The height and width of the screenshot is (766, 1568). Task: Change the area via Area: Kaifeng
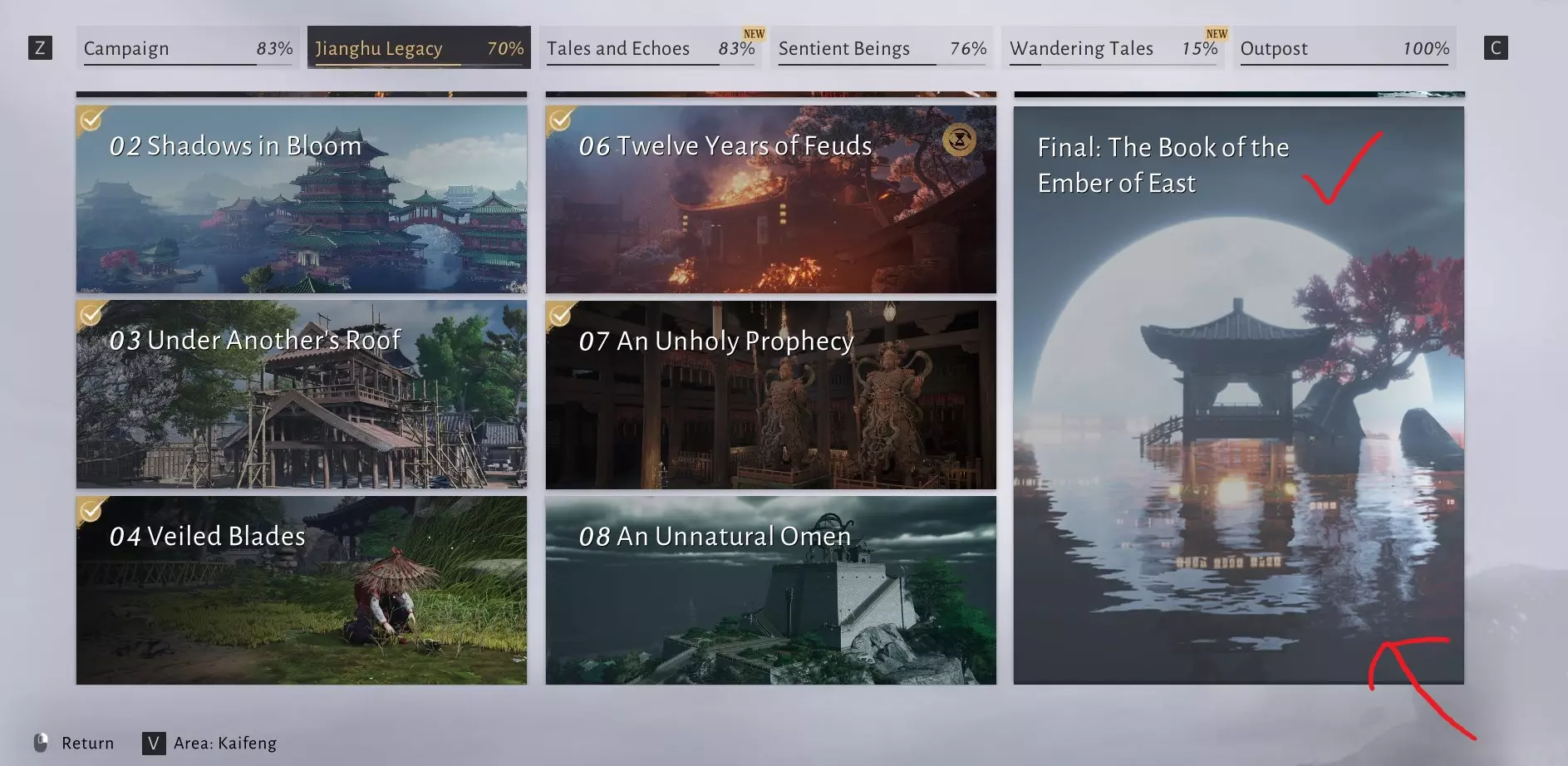pyautogui.click(x=225, y=743)
